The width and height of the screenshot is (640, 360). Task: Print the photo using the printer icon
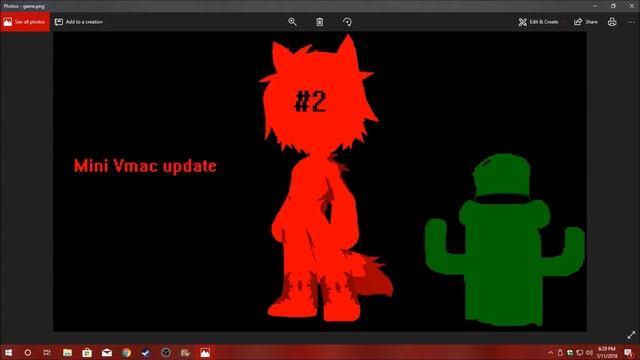tap(612, 22)
